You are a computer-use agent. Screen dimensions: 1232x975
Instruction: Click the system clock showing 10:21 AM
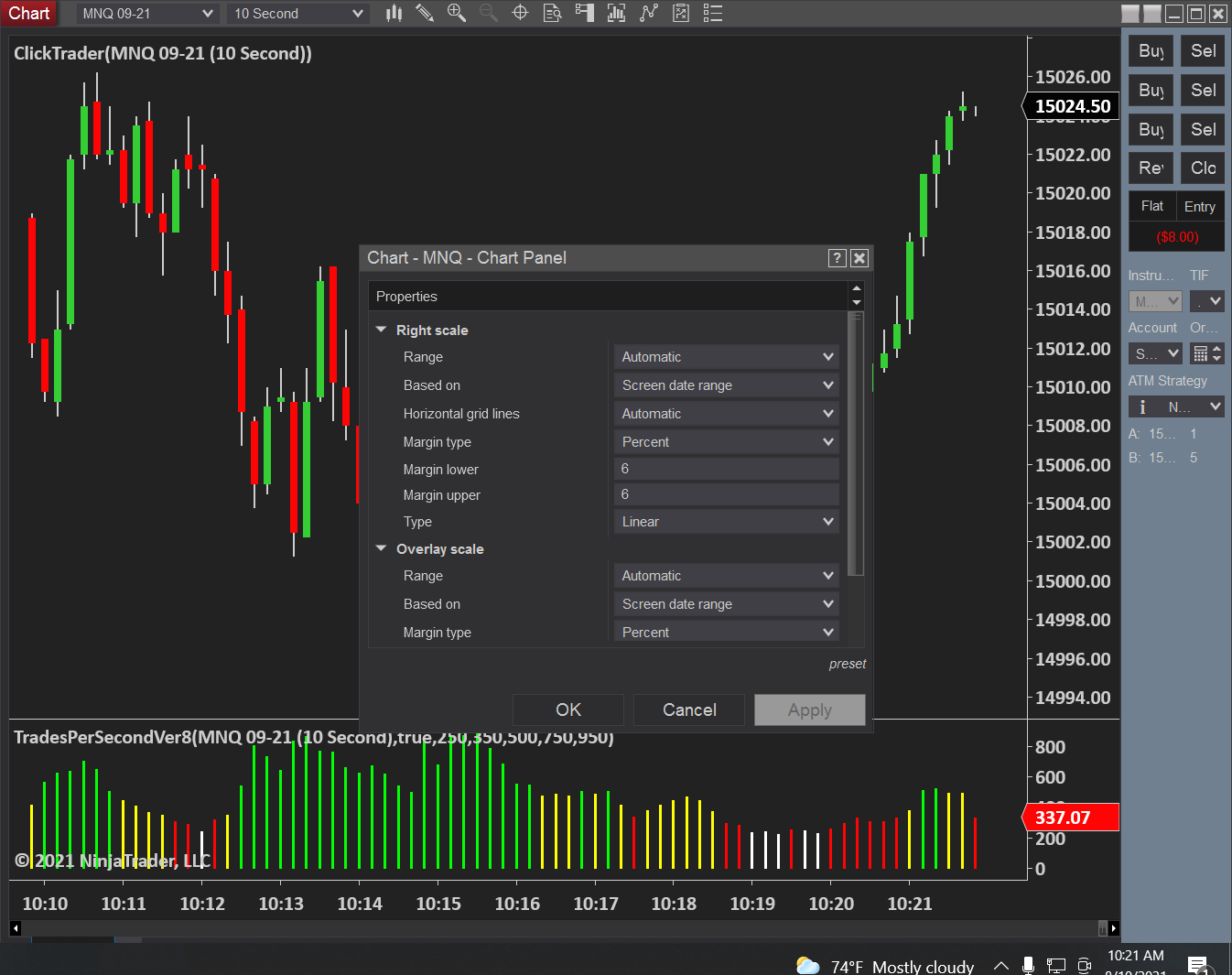coord(1136,956)
